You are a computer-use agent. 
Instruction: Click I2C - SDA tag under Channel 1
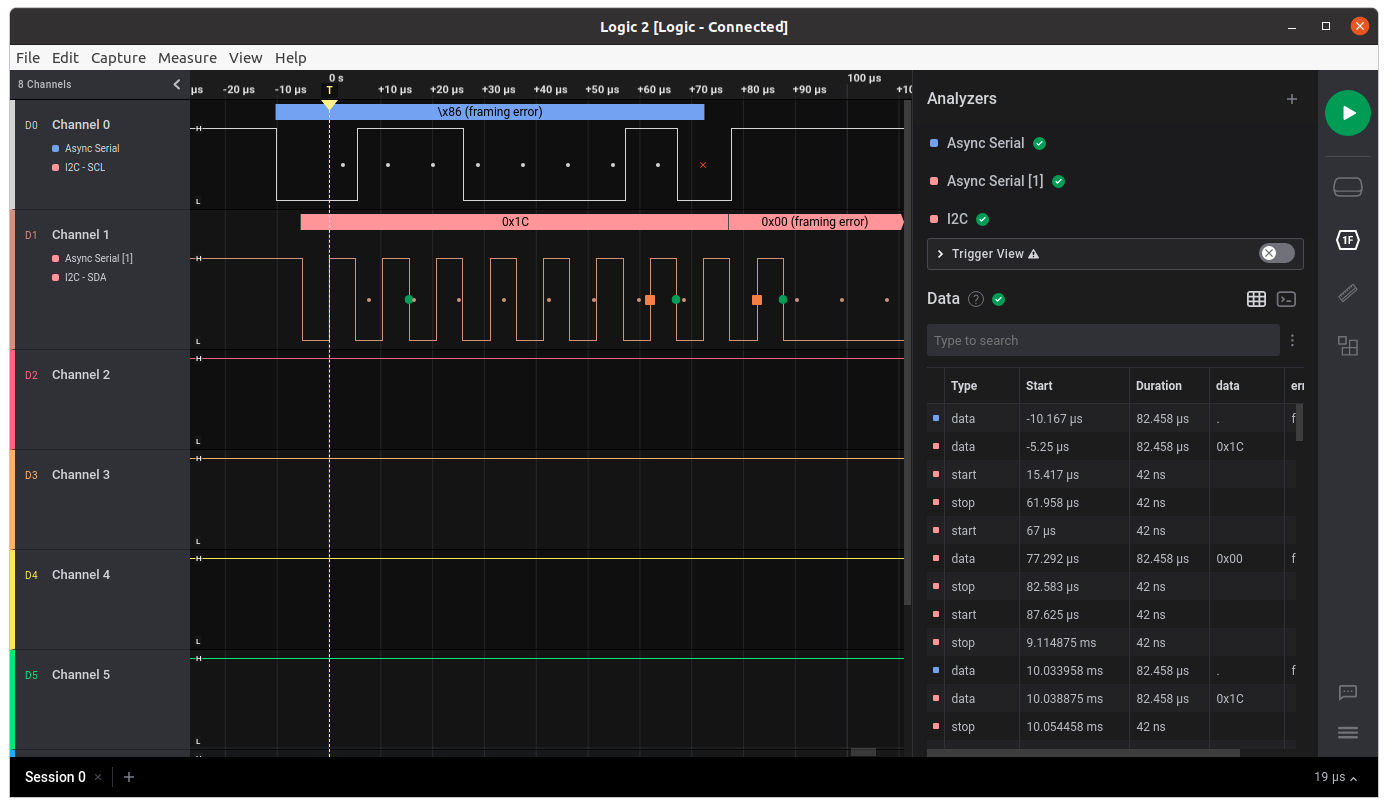pos(85,278)
